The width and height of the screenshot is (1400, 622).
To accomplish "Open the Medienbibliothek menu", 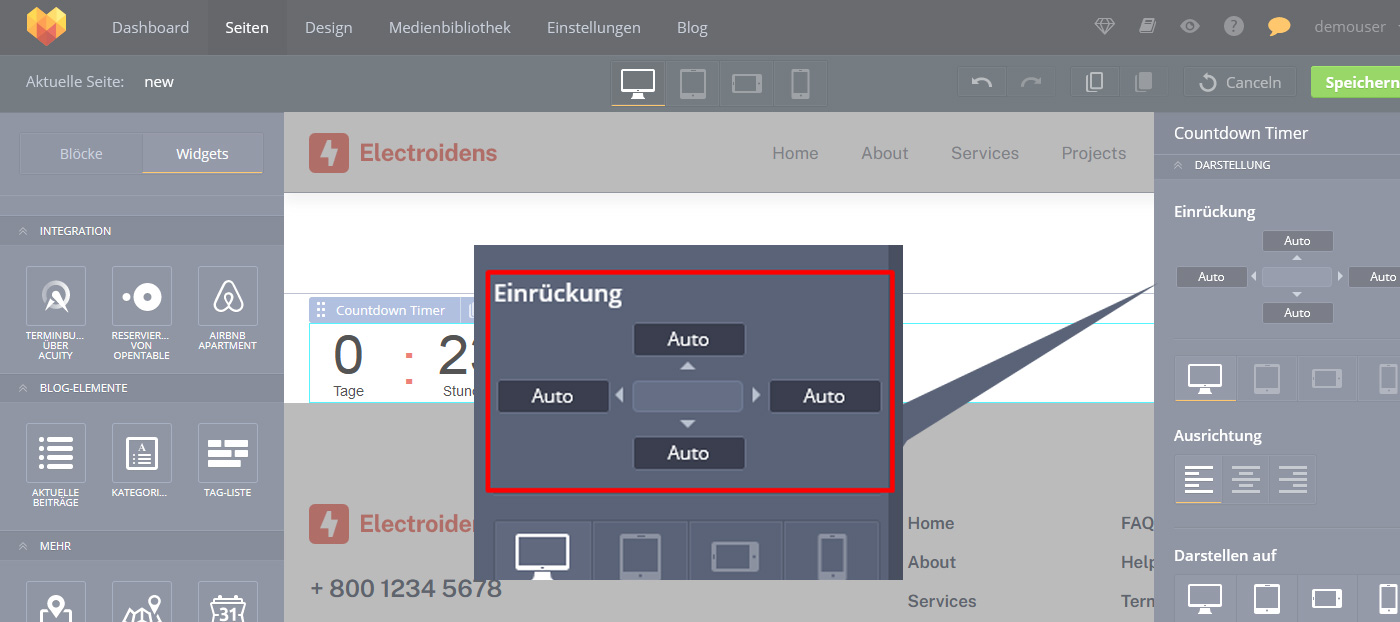I will tap(449, 27).
